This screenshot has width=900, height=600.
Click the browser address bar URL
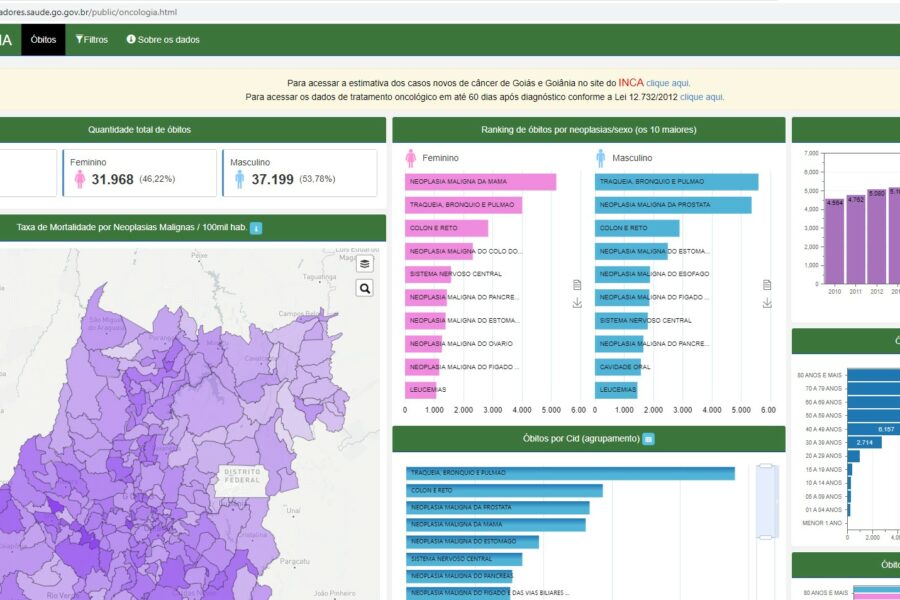tap(88, 12)
